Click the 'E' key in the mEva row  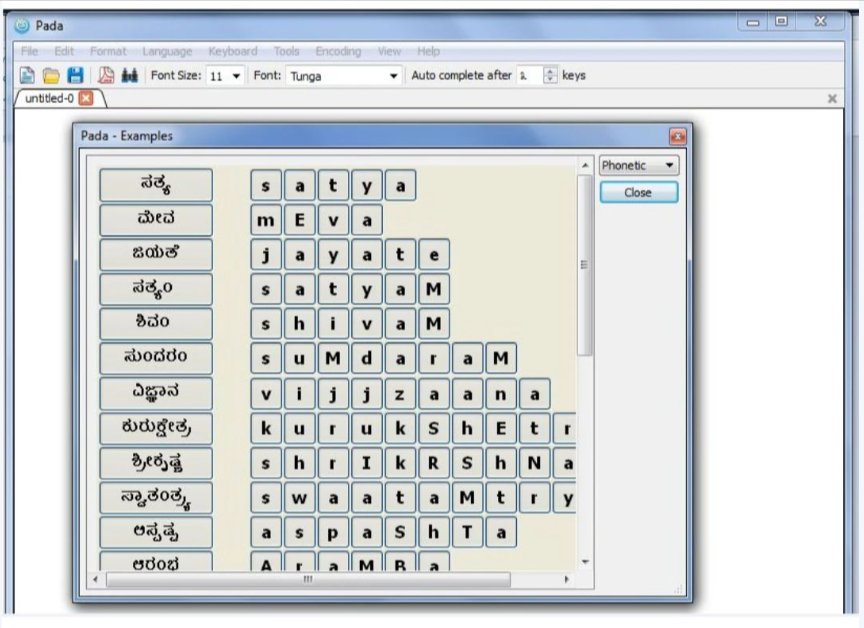pyautogui.click(x=299, y=220)
